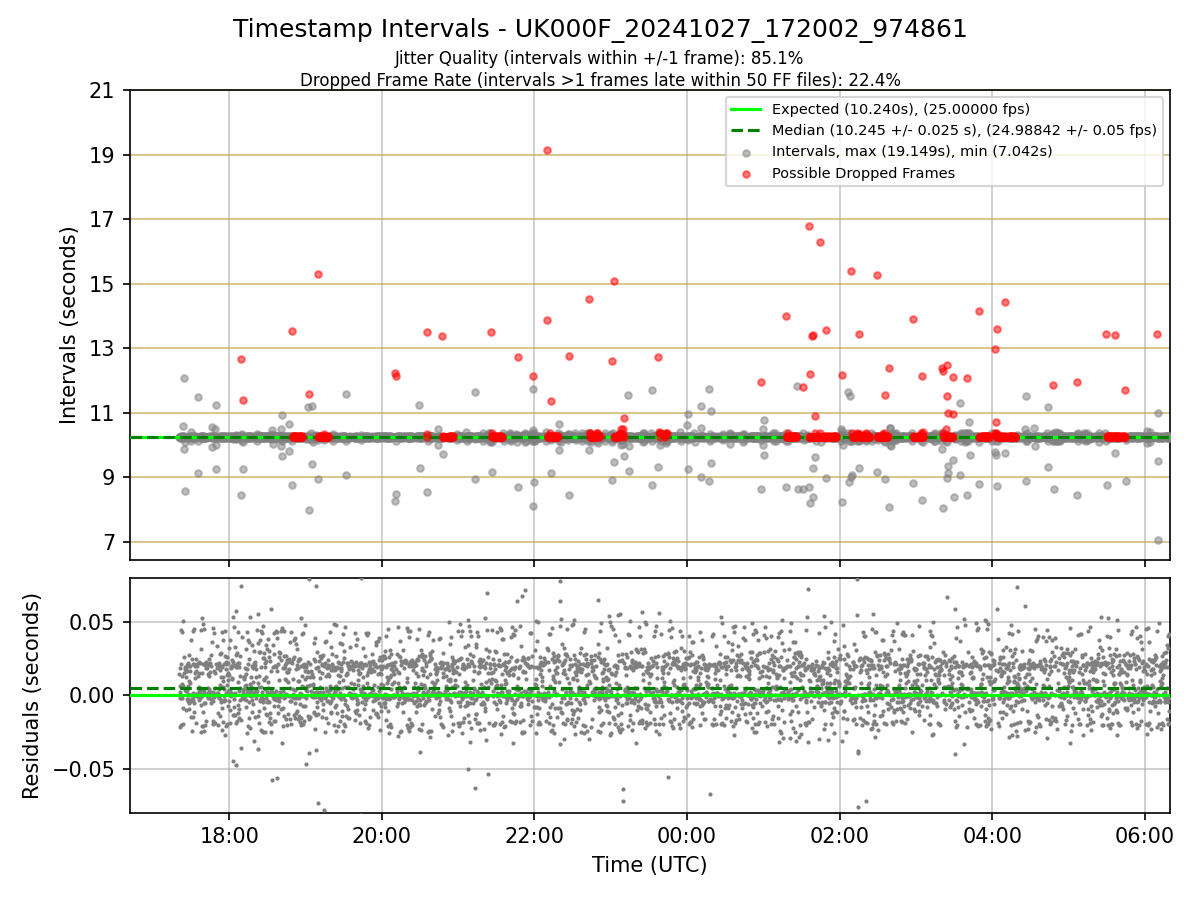Select legend text 'Median (10.245 +/- 0.025 s)'
Viewport: 1200px width, 900px height.
click(878, 130)
